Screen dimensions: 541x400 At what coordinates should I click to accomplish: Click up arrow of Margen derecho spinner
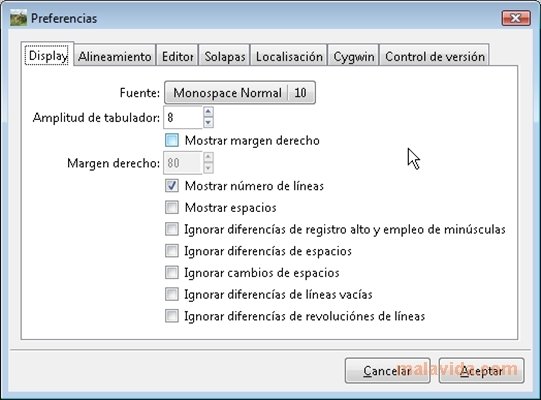[x=208, y=157]
